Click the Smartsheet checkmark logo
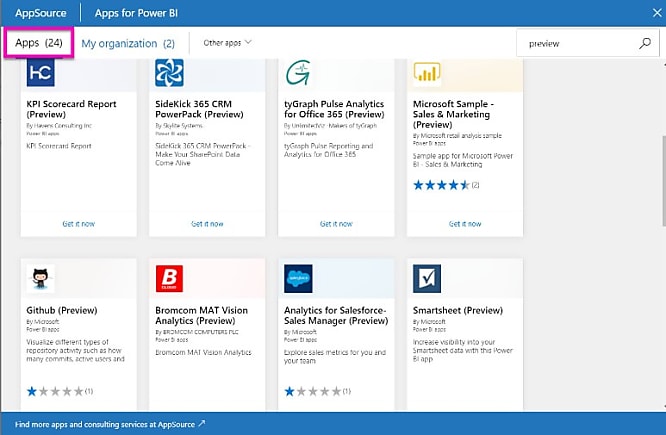666x435 pixels. coord(427,279)
